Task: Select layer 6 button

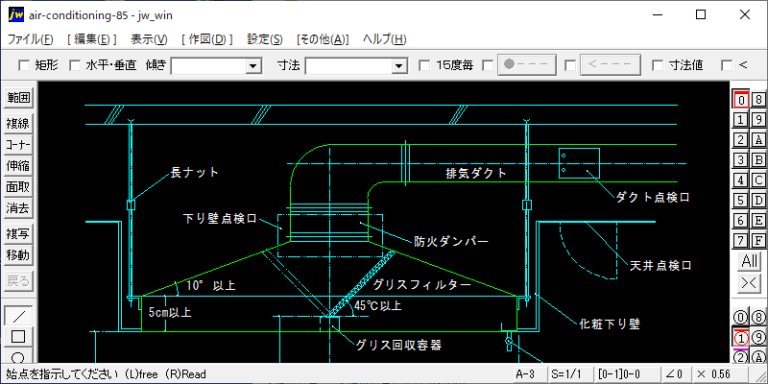Action: (x=741, y=220)
